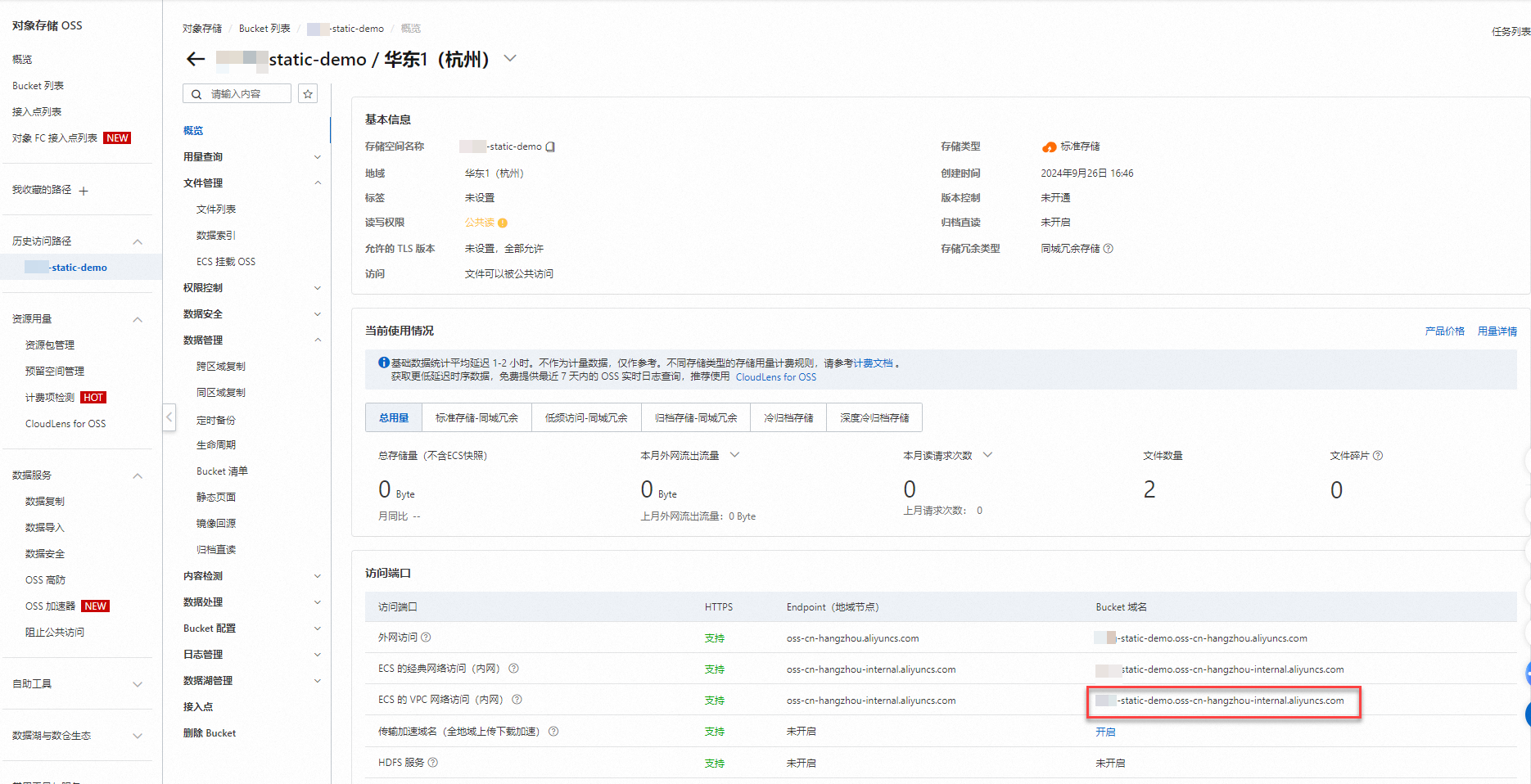Open 接入点 menu item
The height and width of the screenshot is (784, 1531).
(x=198, y=707)
